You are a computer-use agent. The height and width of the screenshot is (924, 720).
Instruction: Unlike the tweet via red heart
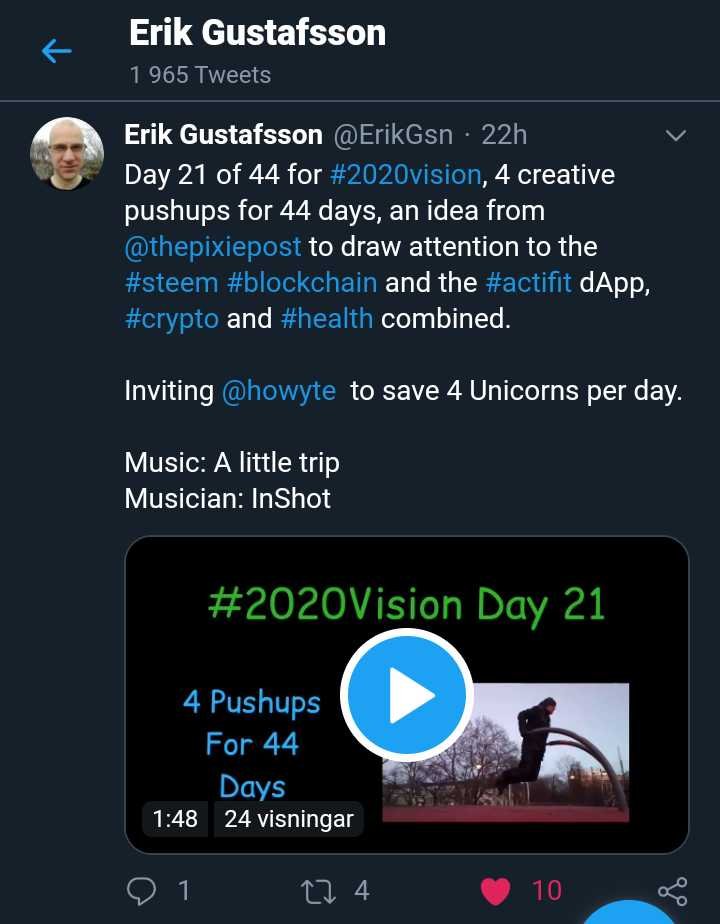point(496,889)
